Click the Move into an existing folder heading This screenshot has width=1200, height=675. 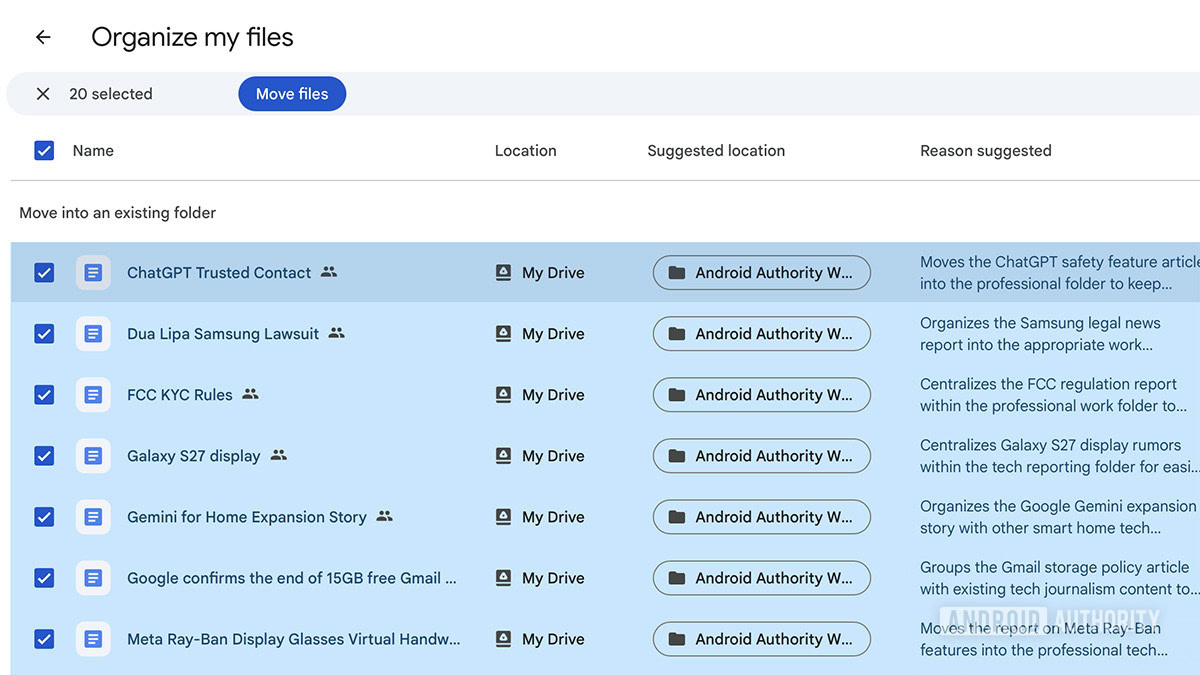coord(118,213)
